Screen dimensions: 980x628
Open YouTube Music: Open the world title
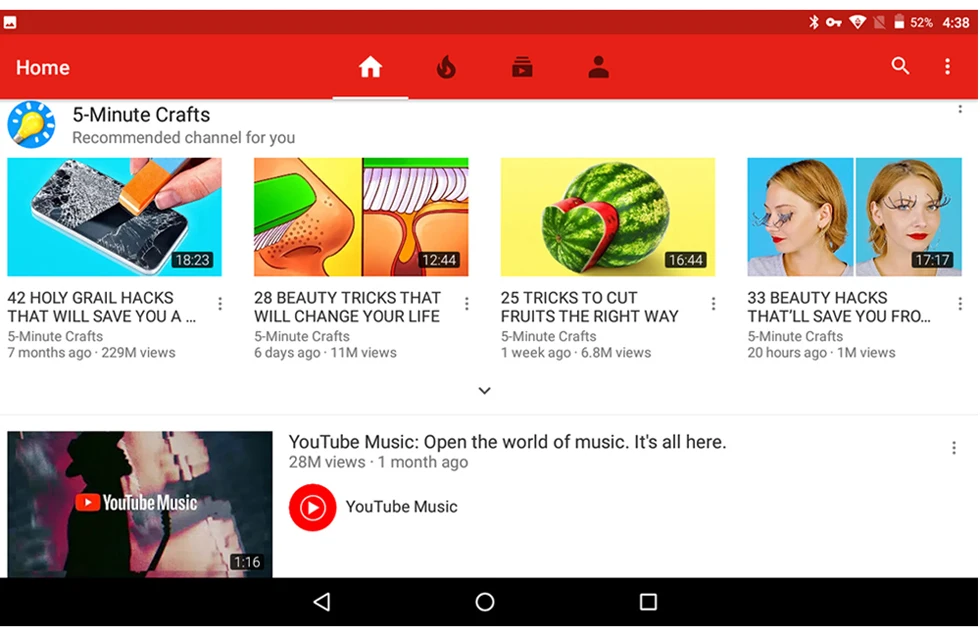(x=508, y=442)
